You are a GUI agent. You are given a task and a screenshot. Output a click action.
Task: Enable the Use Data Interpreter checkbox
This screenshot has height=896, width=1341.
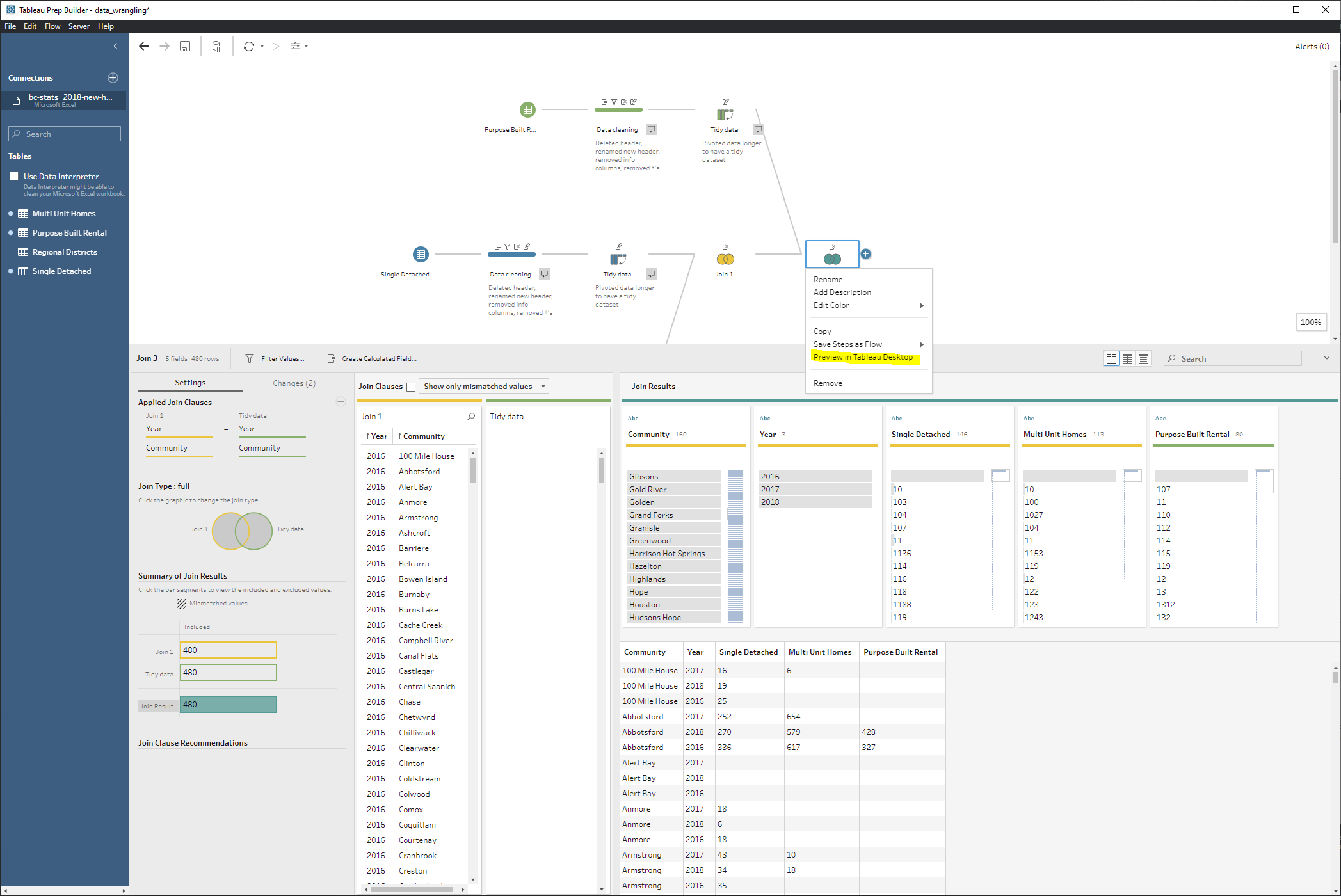pos(14,176)
